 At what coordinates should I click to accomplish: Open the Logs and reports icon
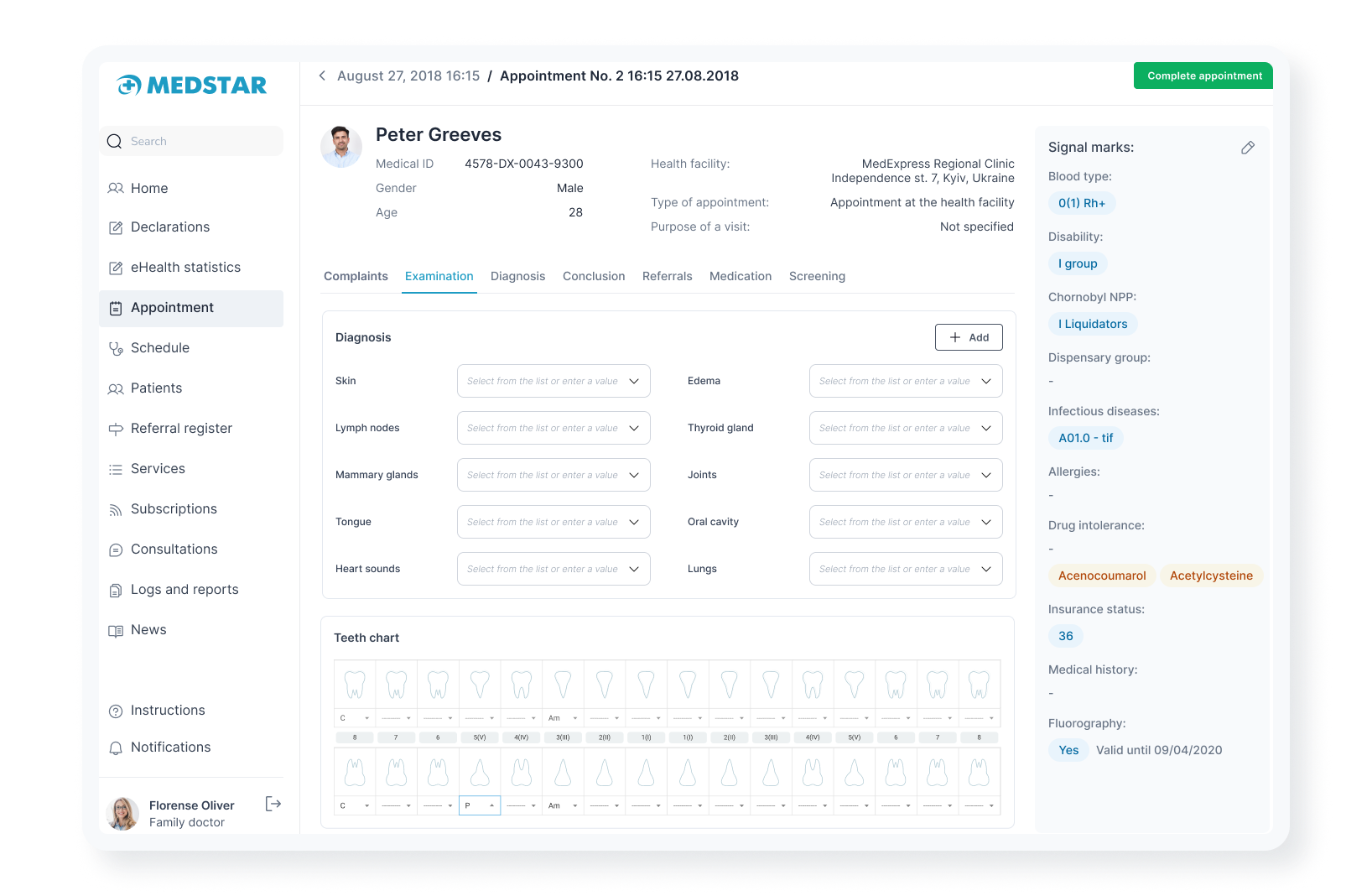(116, 590)
